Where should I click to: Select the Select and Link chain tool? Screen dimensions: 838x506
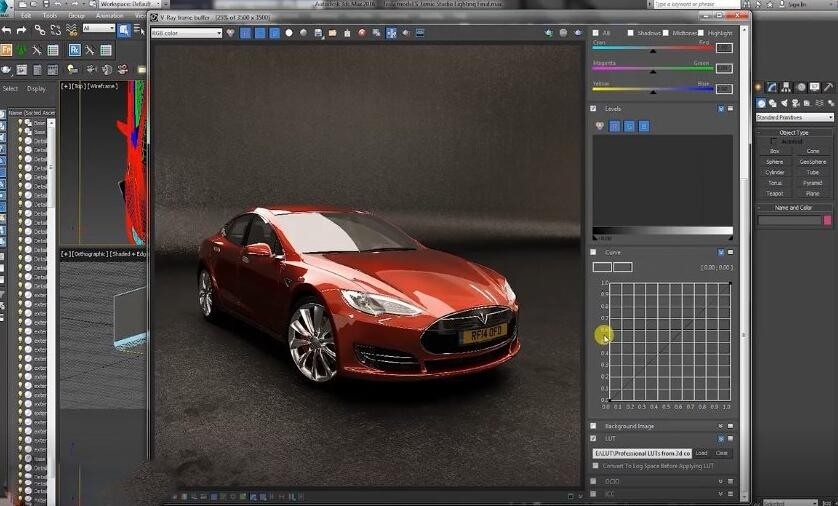point(40,30)
